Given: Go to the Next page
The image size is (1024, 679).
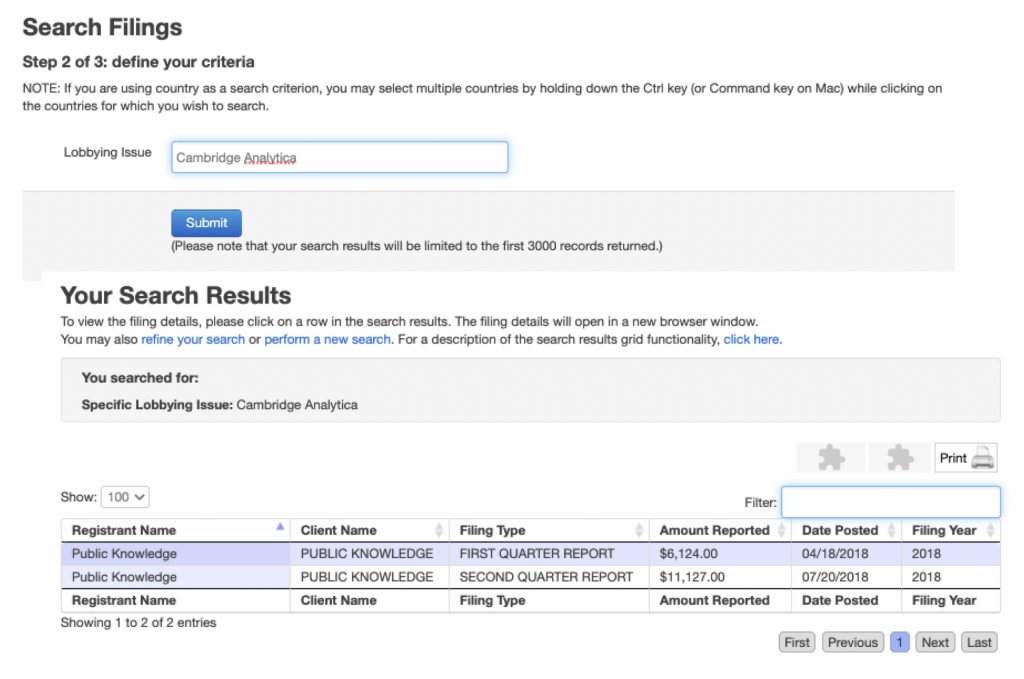Looking at the screenshot, I should [x=935, y=642].
